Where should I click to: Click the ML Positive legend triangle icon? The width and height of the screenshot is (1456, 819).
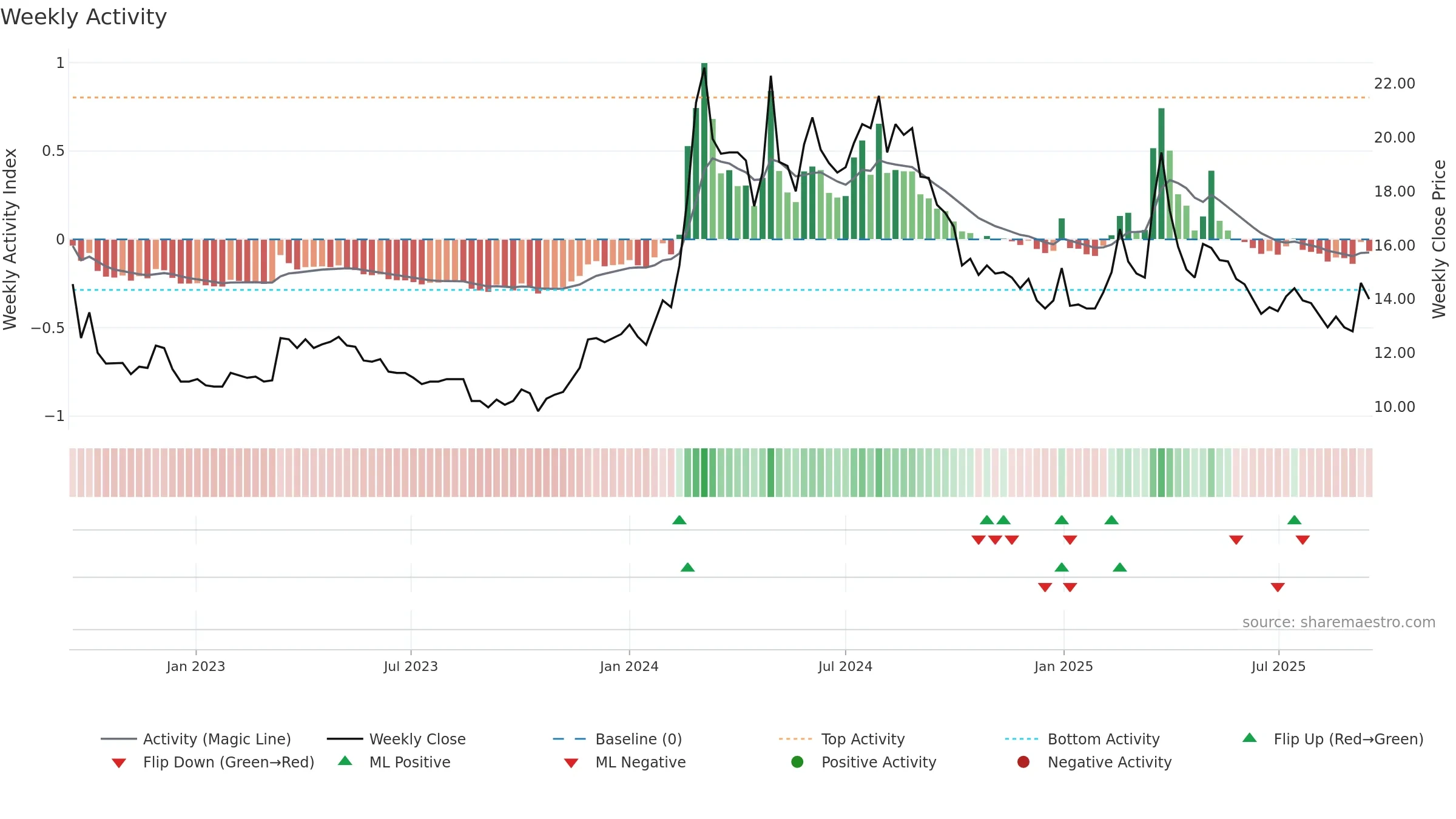pyautogui.click(x=345, y=761)
